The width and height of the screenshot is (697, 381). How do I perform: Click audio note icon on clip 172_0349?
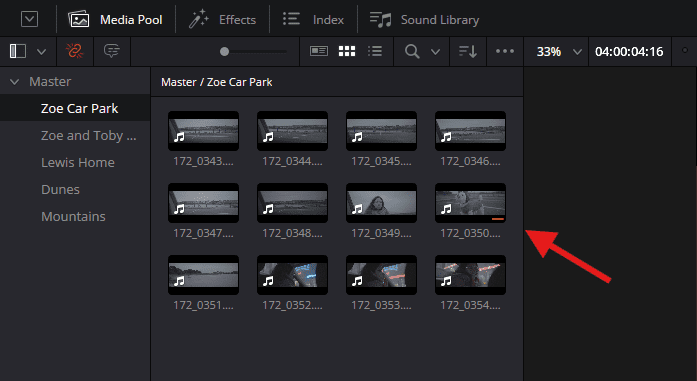click(357, 209)
